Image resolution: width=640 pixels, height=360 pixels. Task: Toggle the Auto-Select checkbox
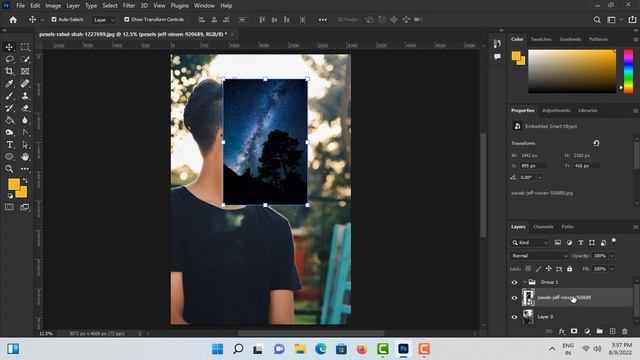click(x=54, y=19)
